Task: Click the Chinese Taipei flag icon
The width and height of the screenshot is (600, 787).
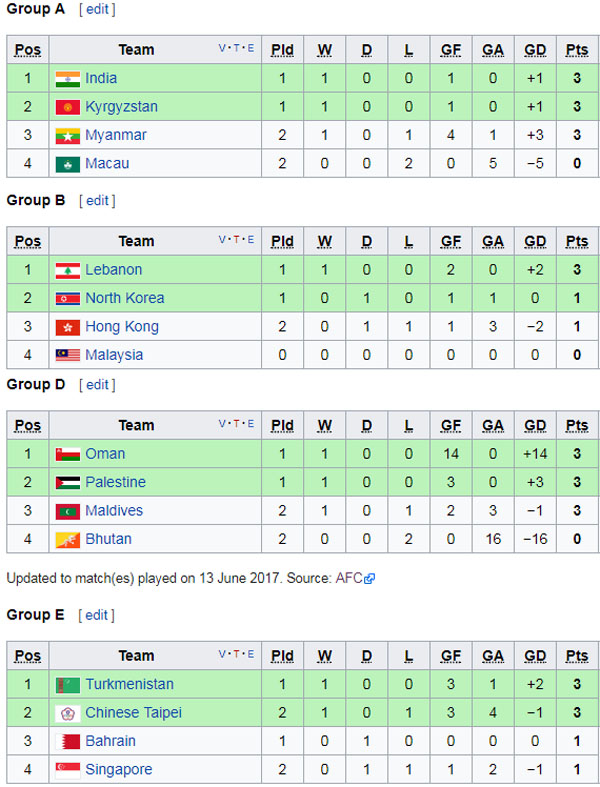Action: [x=68, y=713]
